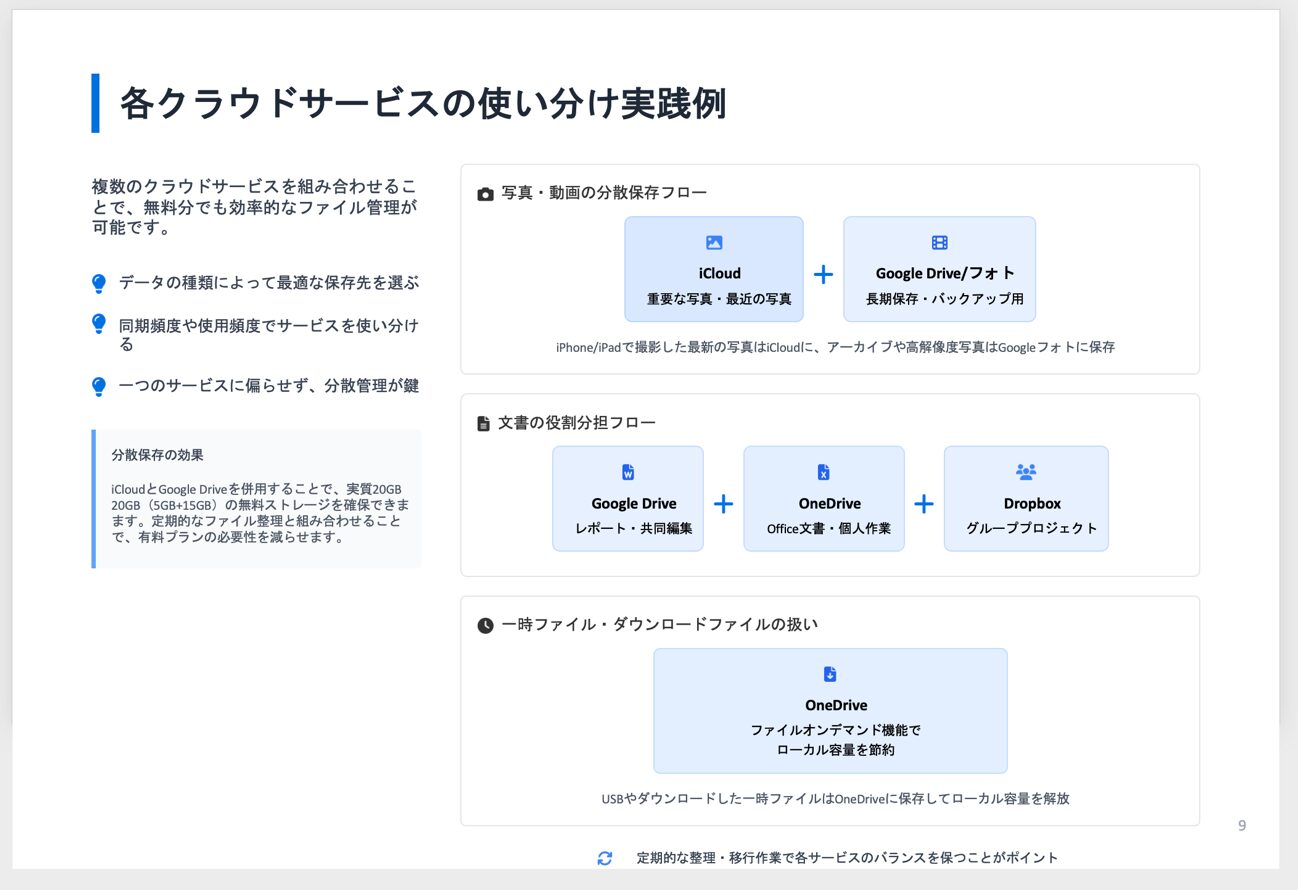Click the Word file icon above Google Drive
The width and height of the screenshot is (1298, 890).
tap(628, 473)
